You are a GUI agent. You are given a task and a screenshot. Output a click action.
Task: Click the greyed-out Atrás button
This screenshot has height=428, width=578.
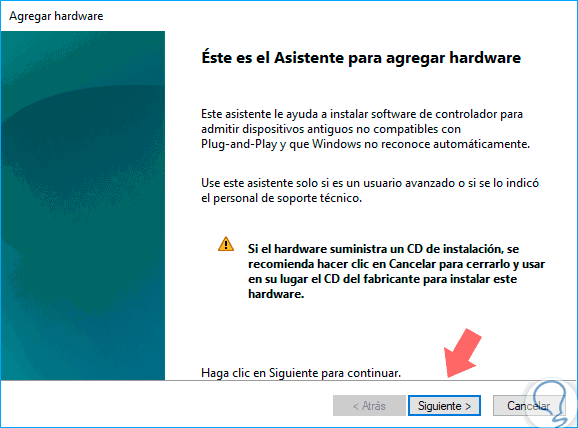[369, 406]
